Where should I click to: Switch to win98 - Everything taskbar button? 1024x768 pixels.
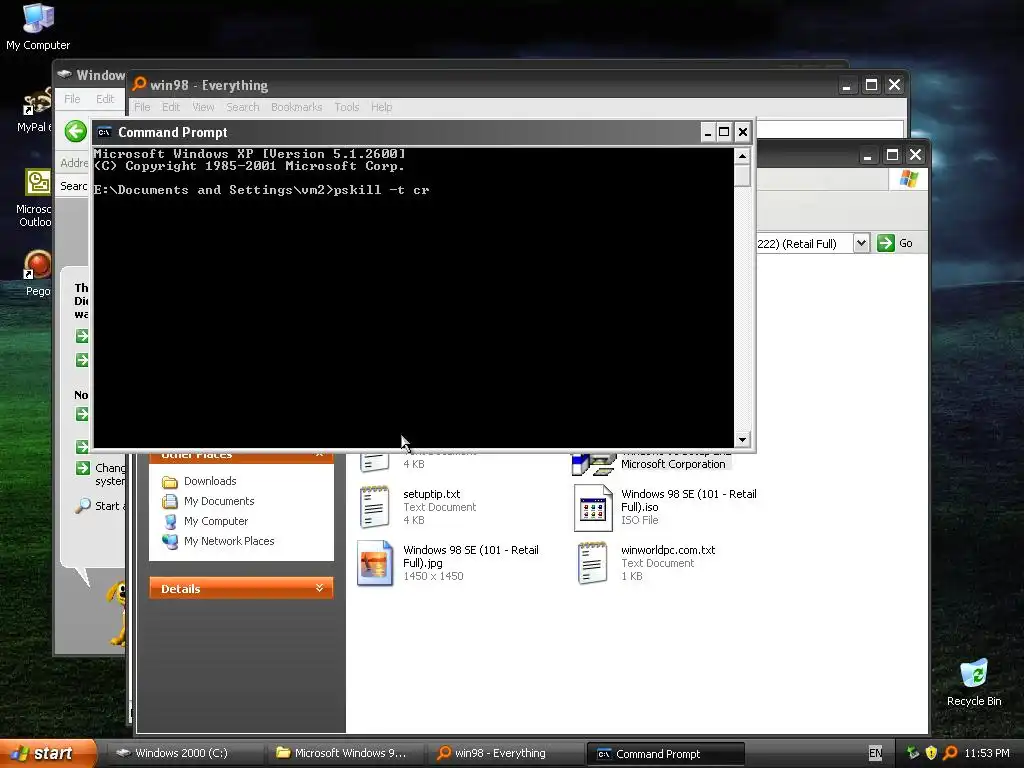(505, 753)
